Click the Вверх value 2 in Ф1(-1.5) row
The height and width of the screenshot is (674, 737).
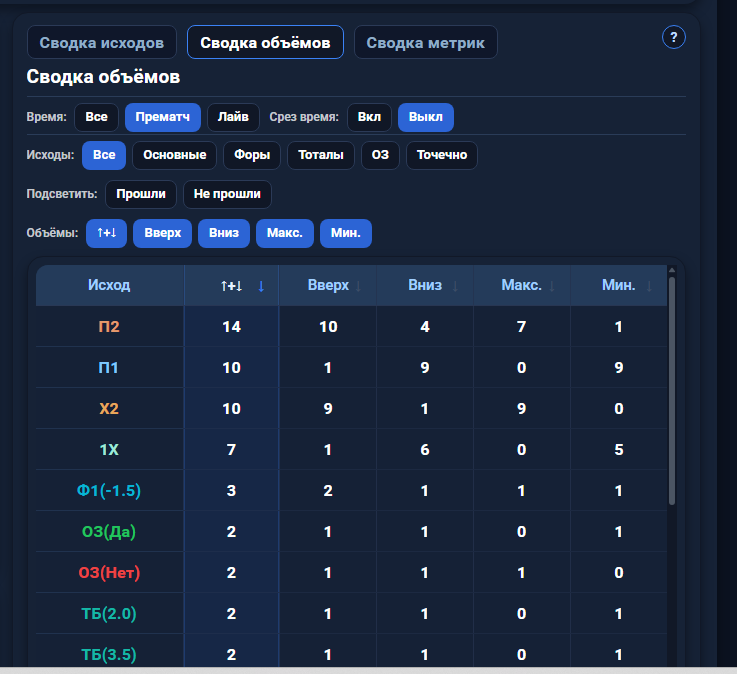[328, 491]
